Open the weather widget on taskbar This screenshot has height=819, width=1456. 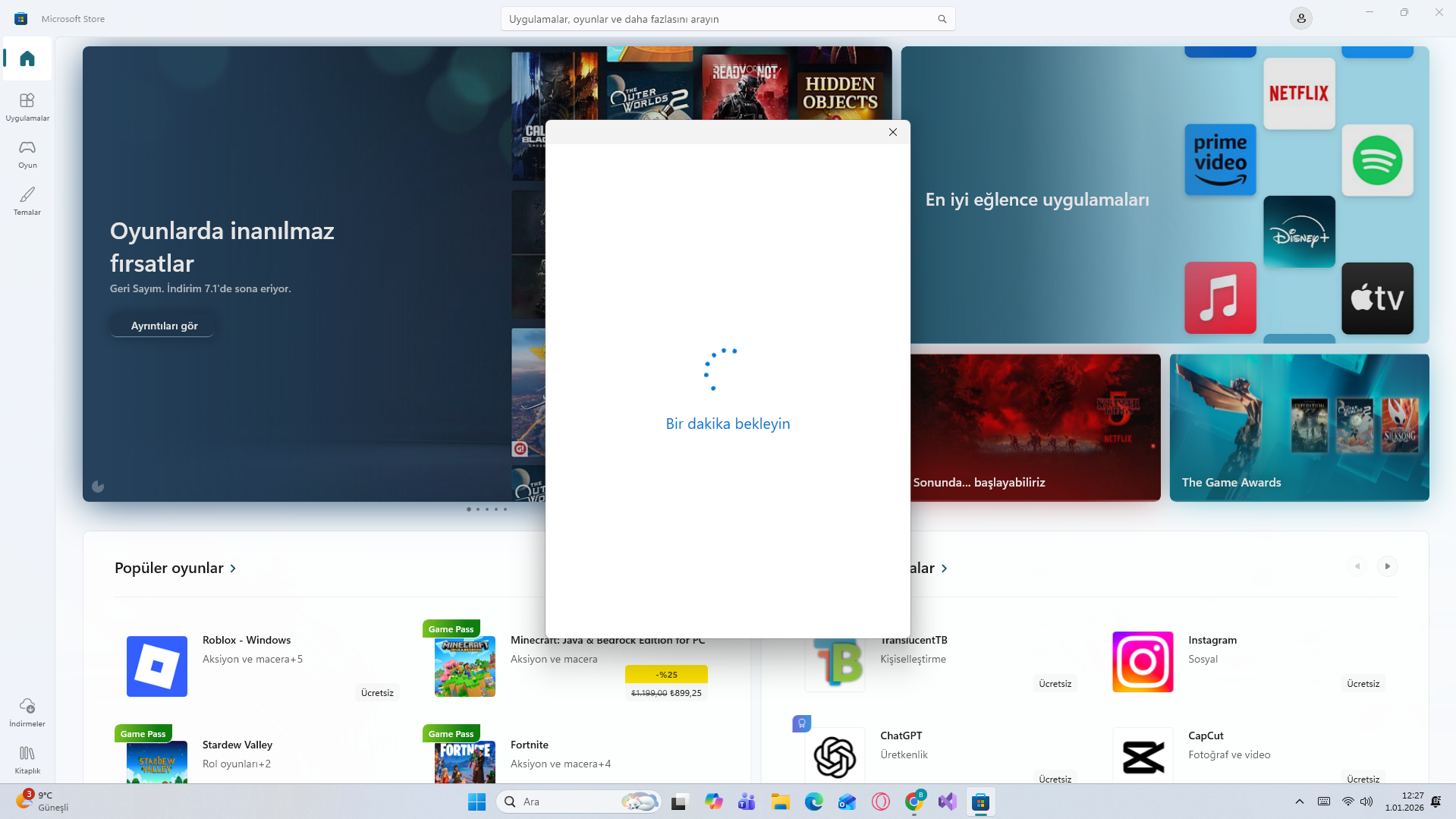[42, 802]
